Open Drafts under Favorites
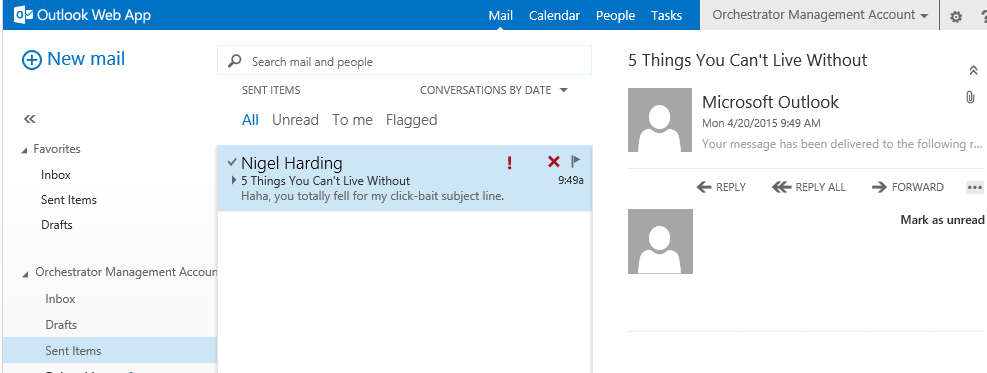Viewport: 987px width, 373px height. pyautogui.click(x=57, y=225)
